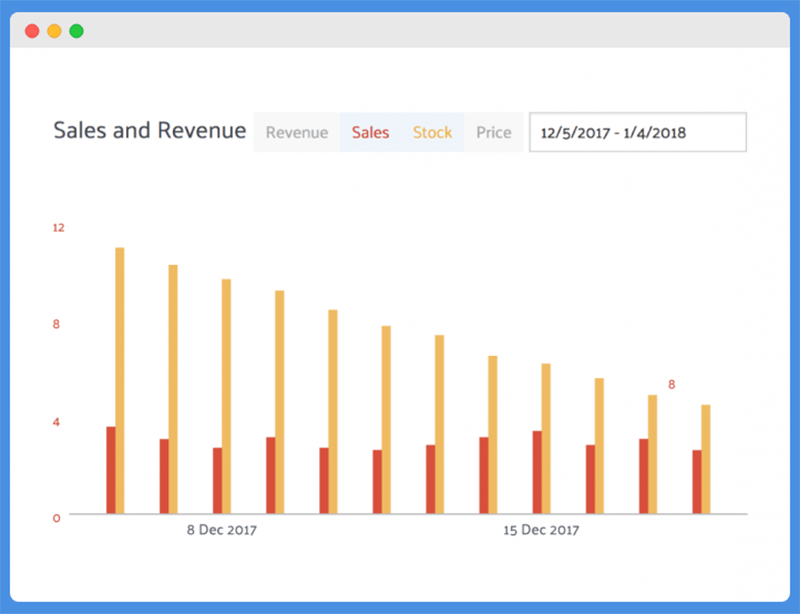
Task: Toggle the Revenue series button
Action: pos(297,133)
